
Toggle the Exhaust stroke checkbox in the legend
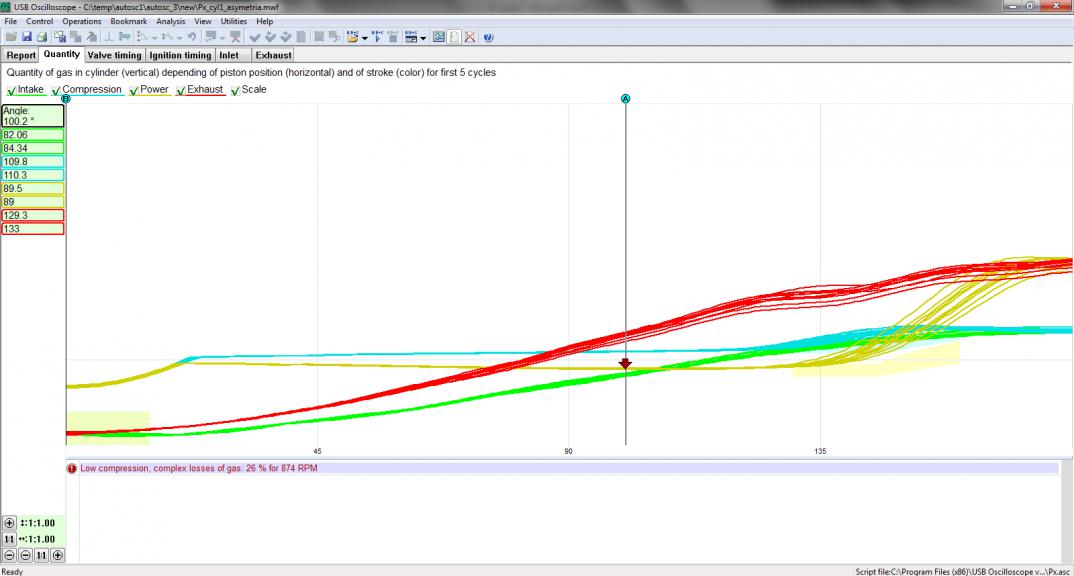click(x=181, y=90)
